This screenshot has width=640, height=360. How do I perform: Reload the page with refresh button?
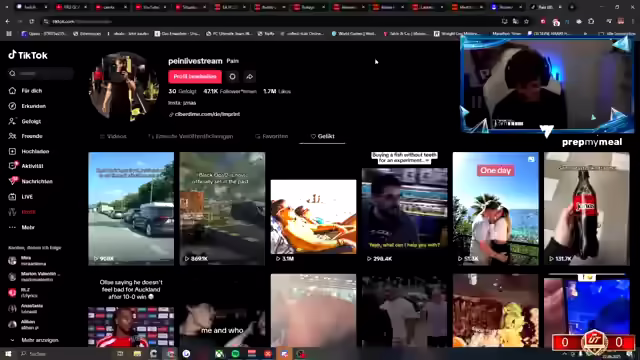pos(32,21)
